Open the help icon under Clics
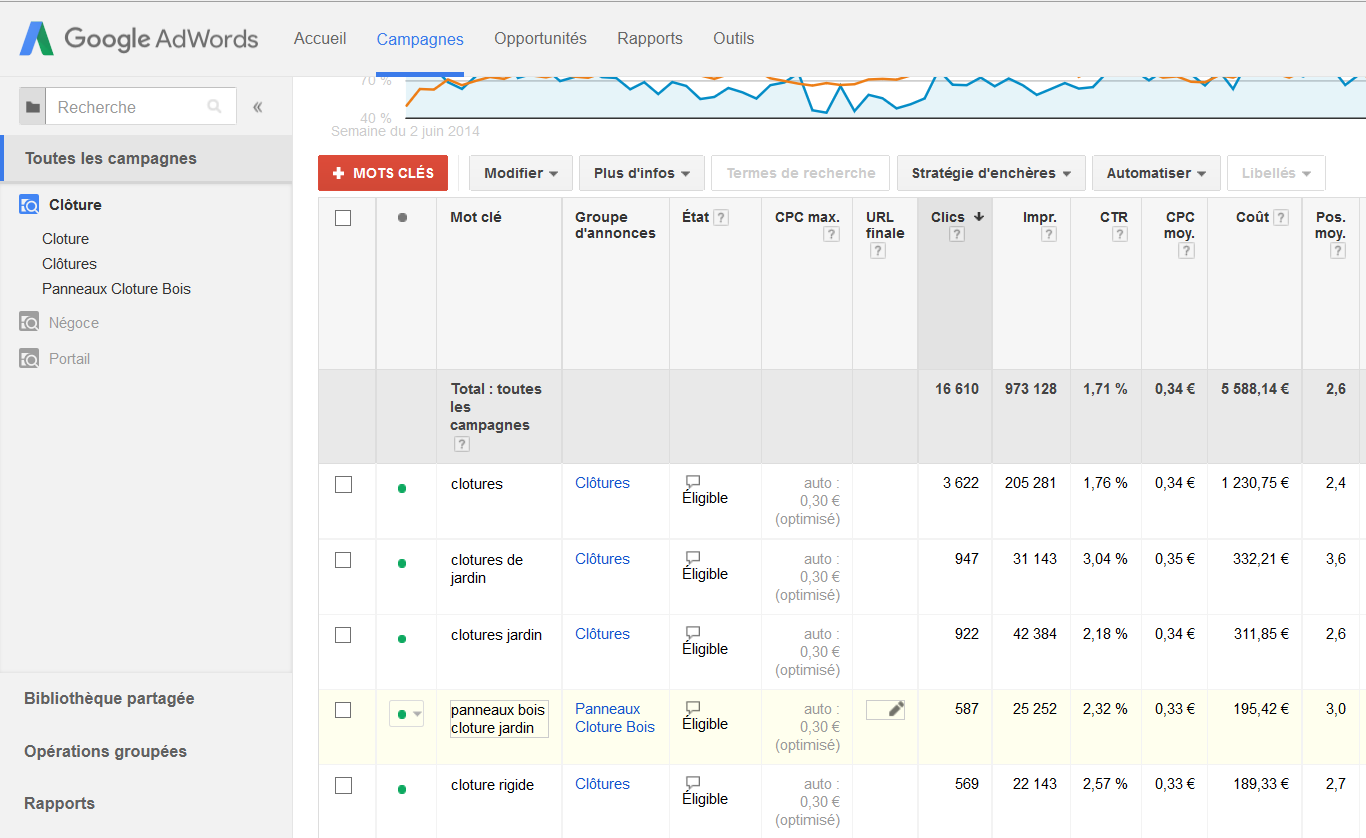 (x=956, y=235)
